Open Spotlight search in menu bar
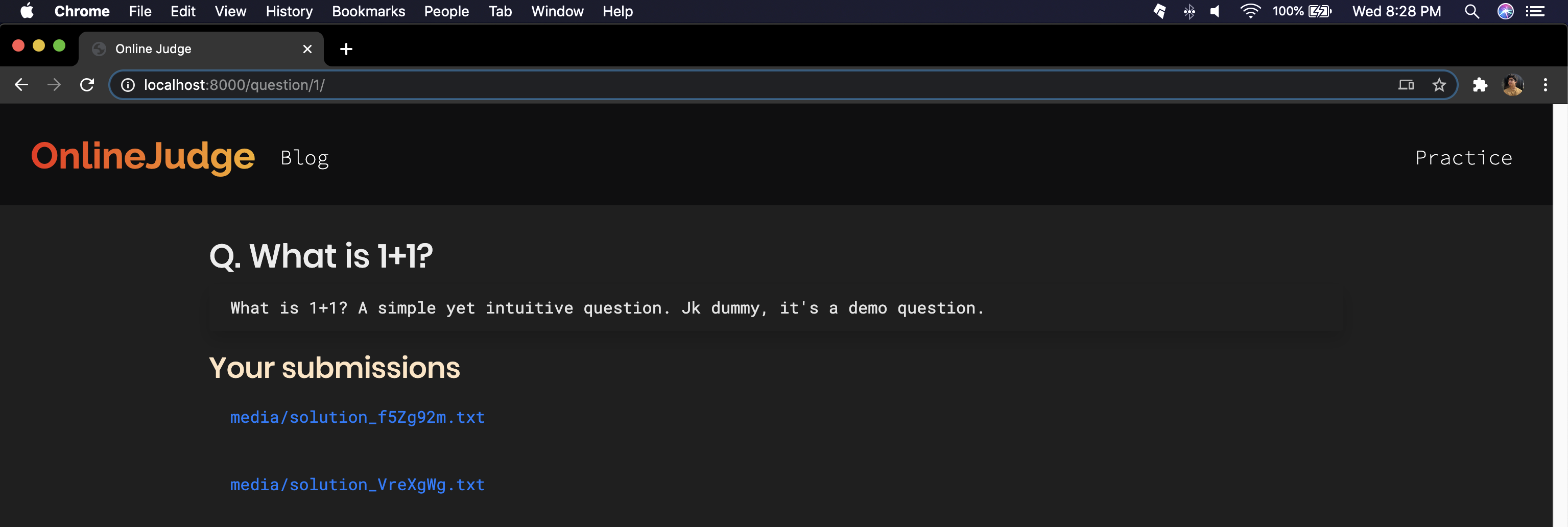The height and width of the screenshot is (527, 1568). click(x=1471, y=12)
